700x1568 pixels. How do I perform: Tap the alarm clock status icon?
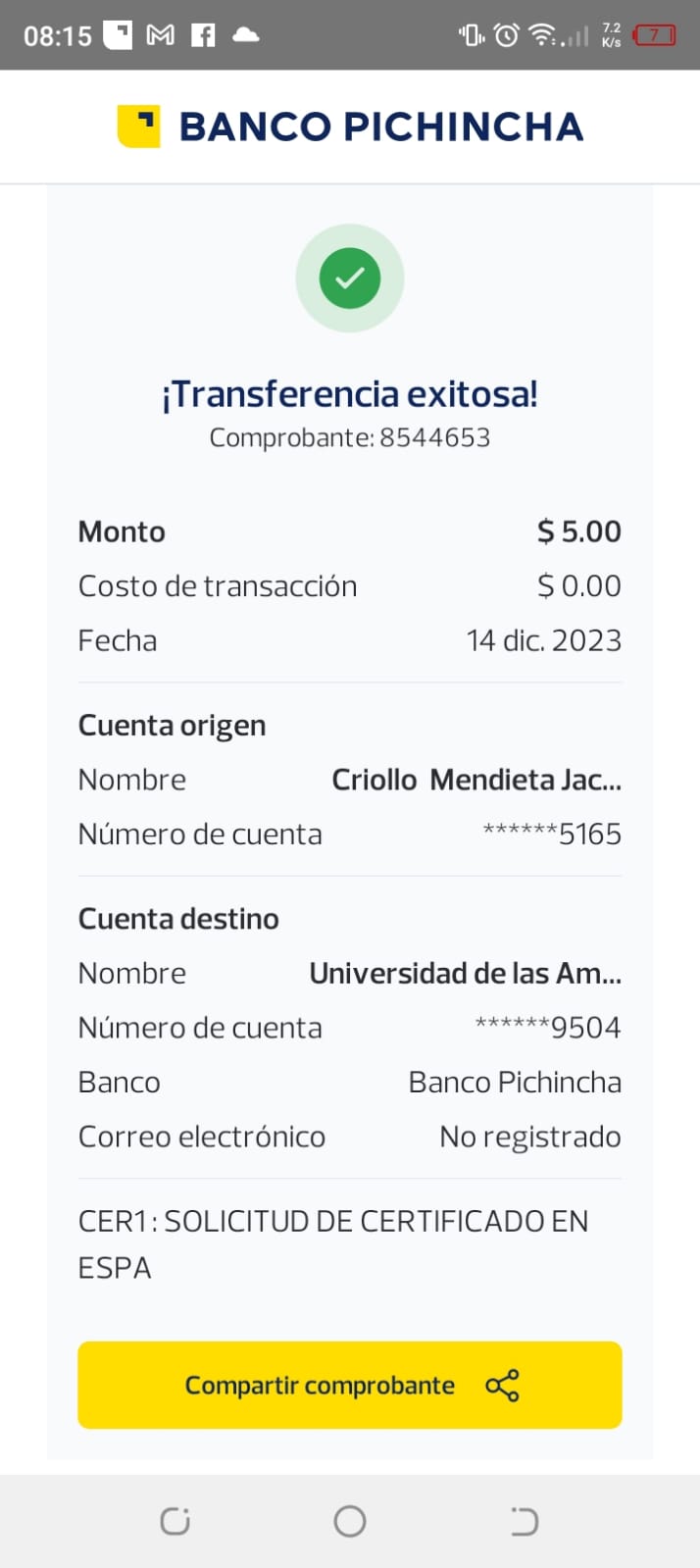coord(506,35)
